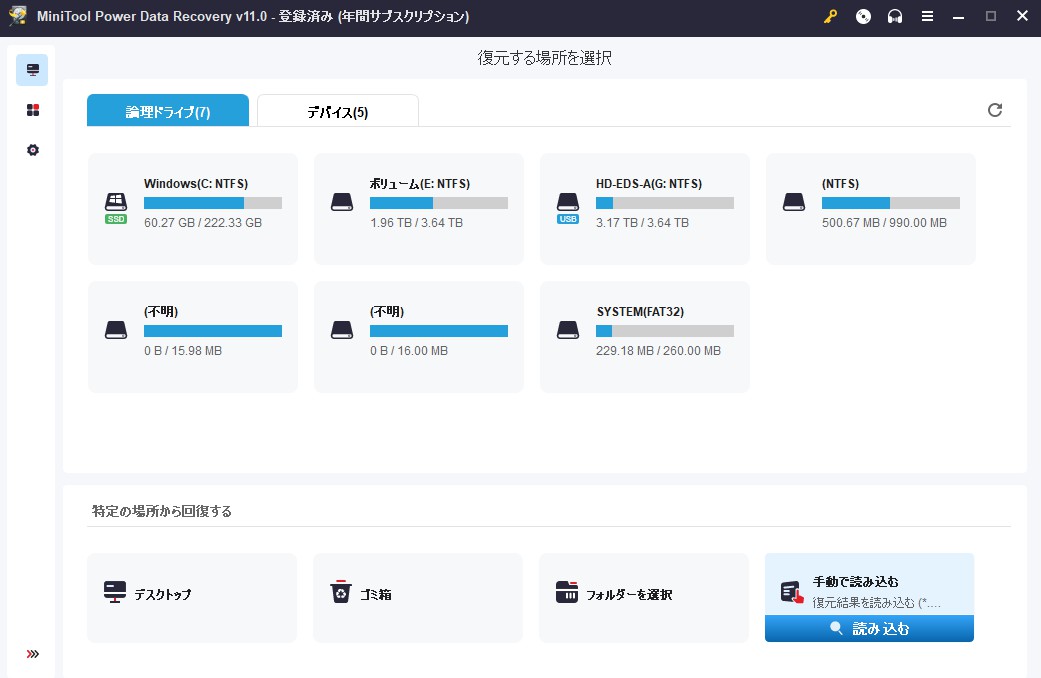Select the HD-EDS-A(G: NTFS) label
Viewport: 1041px width, 678px height.
(649, 184)
